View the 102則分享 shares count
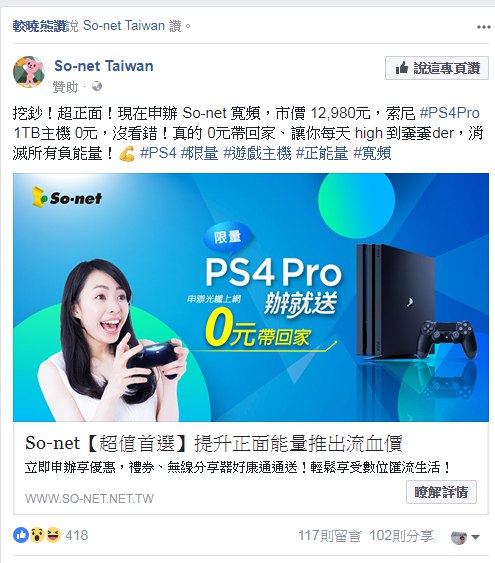 [x=401, y=536]
